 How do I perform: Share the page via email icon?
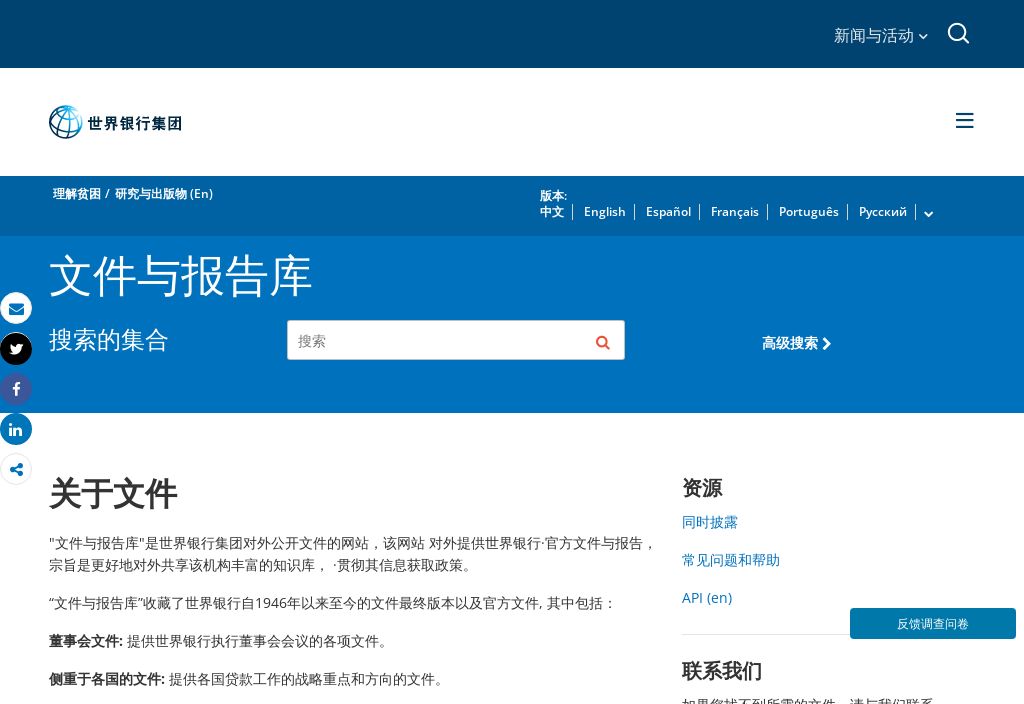[16, 309]
